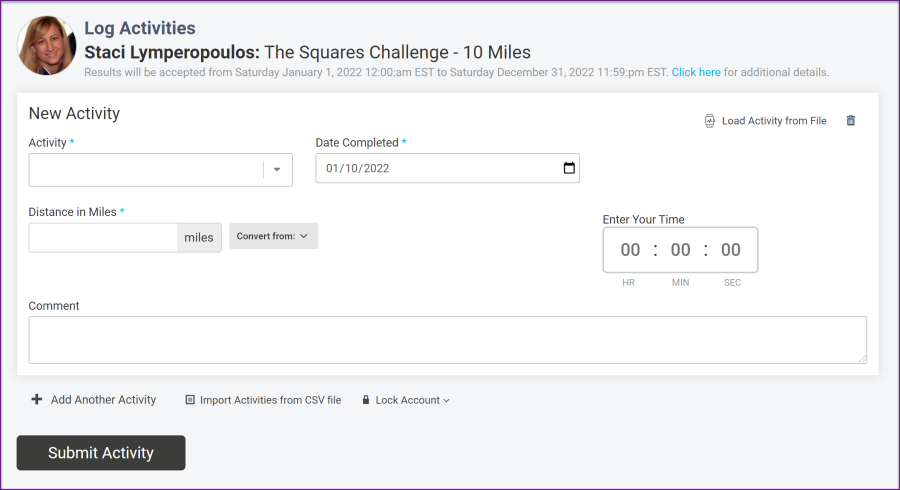Screen dimensions: 900x490
Task: Click Staci's profile photo
Action: tap(47, 46)
